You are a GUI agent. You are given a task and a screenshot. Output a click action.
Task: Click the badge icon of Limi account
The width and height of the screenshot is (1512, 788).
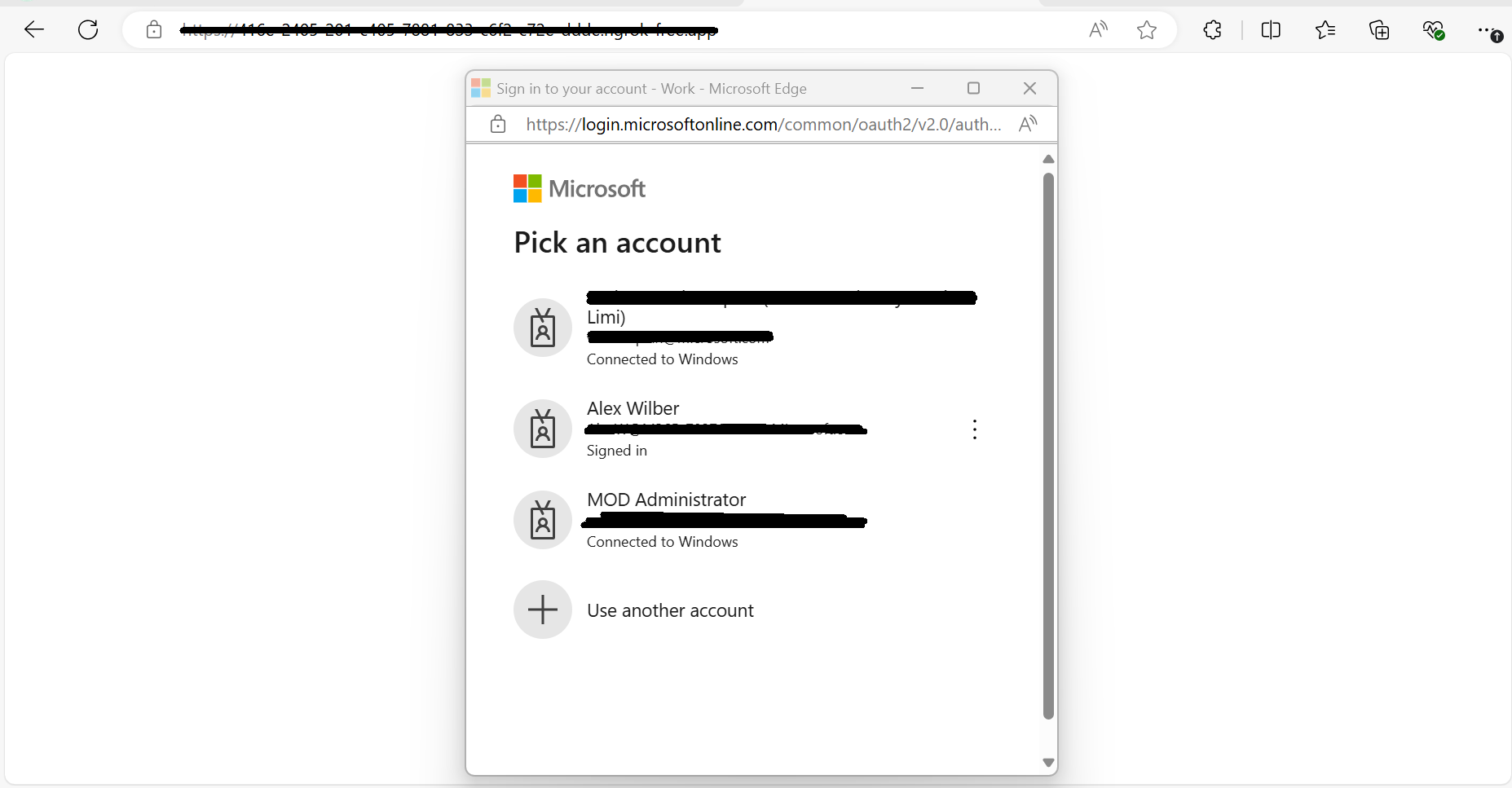543,328
